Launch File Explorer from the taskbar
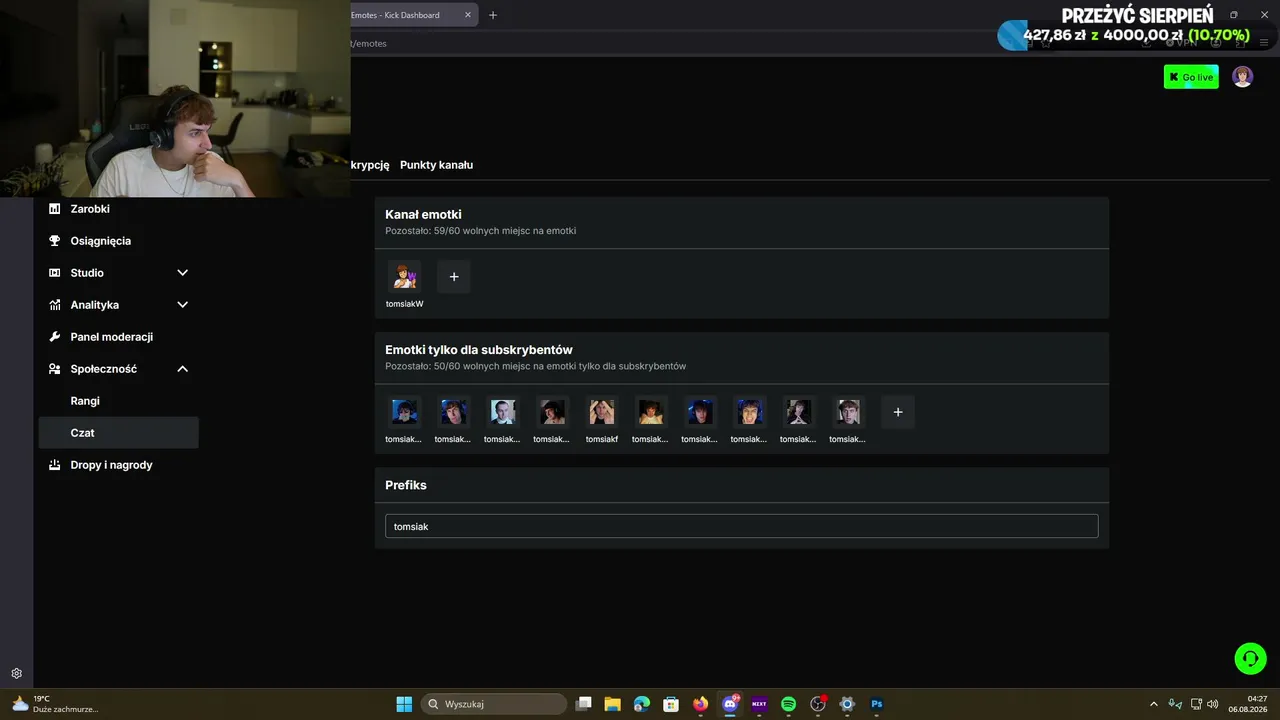The height and width of the screenshot is (720, 1280). coord(613,704)
